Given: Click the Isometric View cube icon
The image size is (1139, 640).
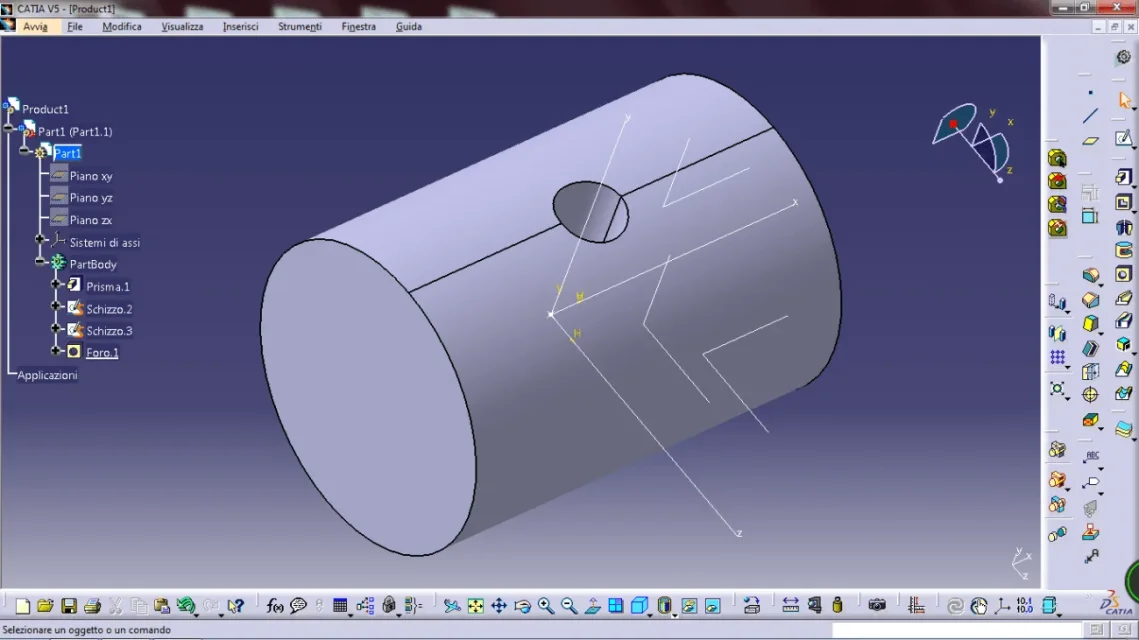Looking at the screenshot, I should [639, 606].
